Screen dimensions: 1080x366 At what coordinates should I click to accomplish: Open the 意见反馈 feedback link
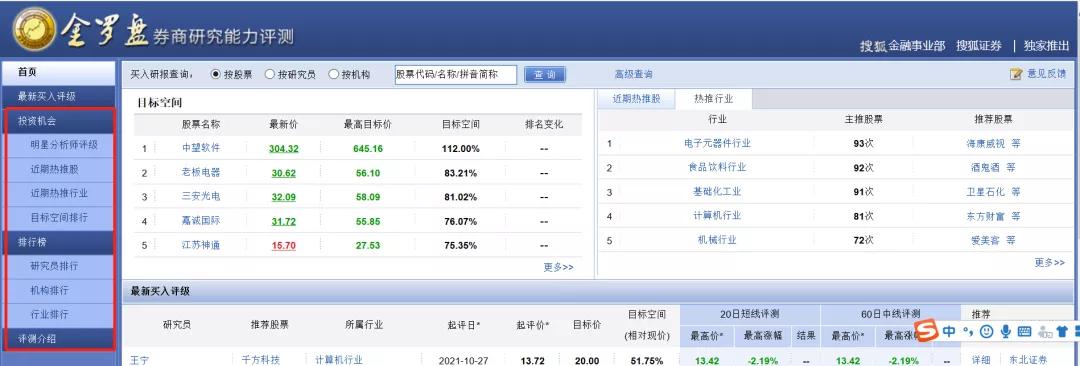coord(1046,74)
